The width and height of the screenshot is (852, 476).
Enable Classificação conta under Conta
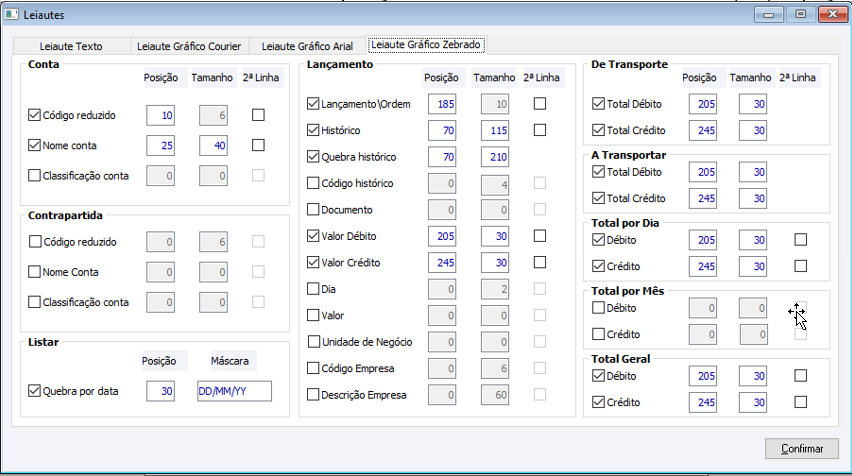(x=36, y=176)
